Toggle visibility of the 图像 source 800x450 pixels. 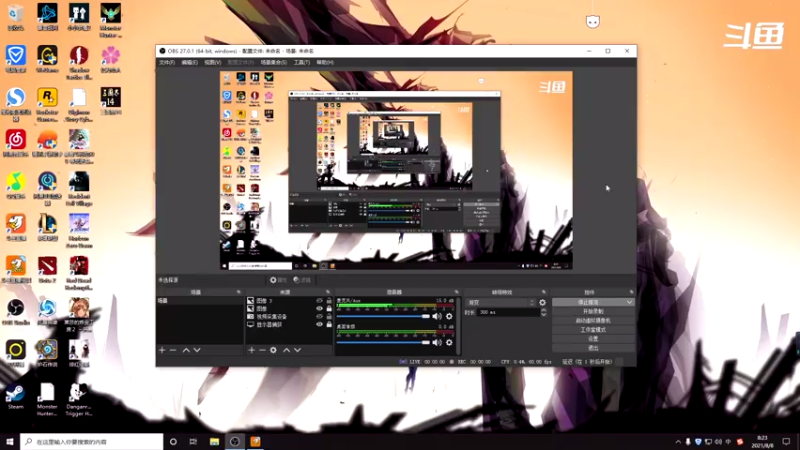tap(319, 309)
